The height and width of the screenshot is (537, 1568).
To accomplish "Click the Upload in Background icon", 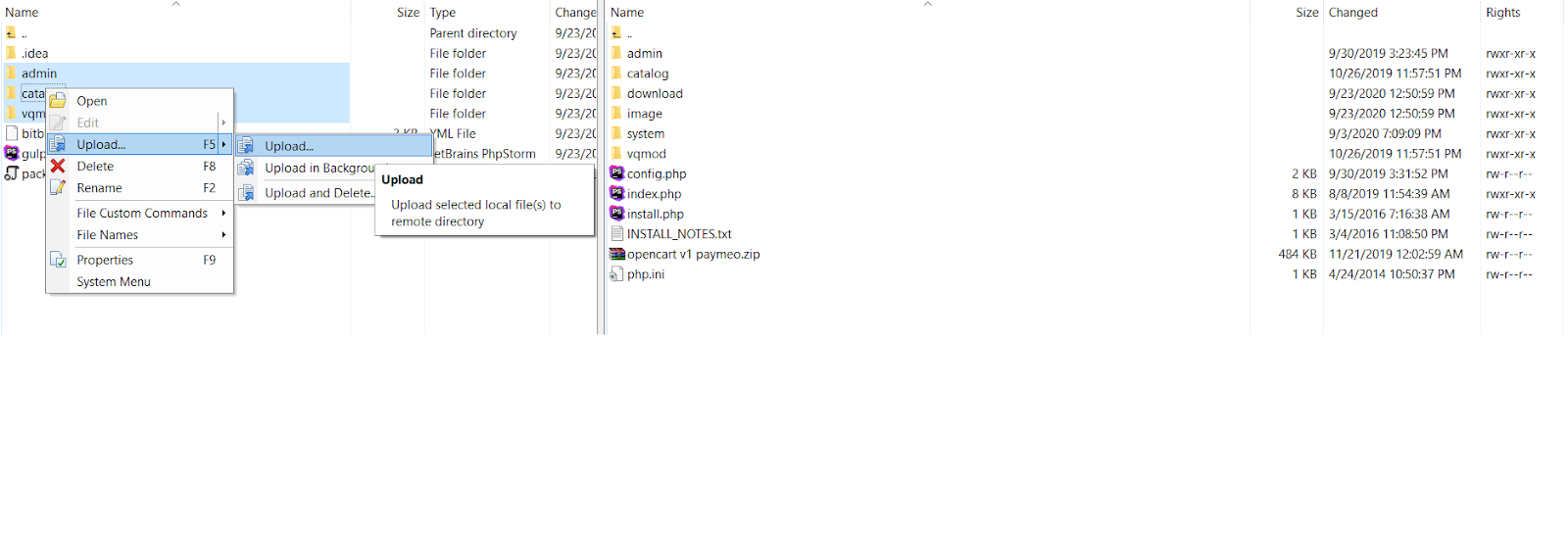I will click(246, 168).
